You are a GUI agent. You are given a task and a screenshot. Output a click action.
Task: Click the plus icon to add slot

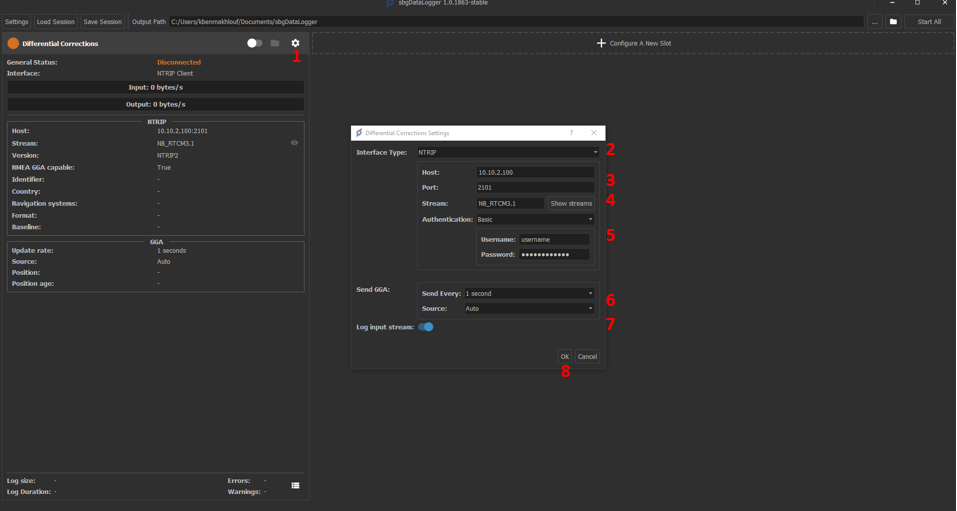click(601, 43)
